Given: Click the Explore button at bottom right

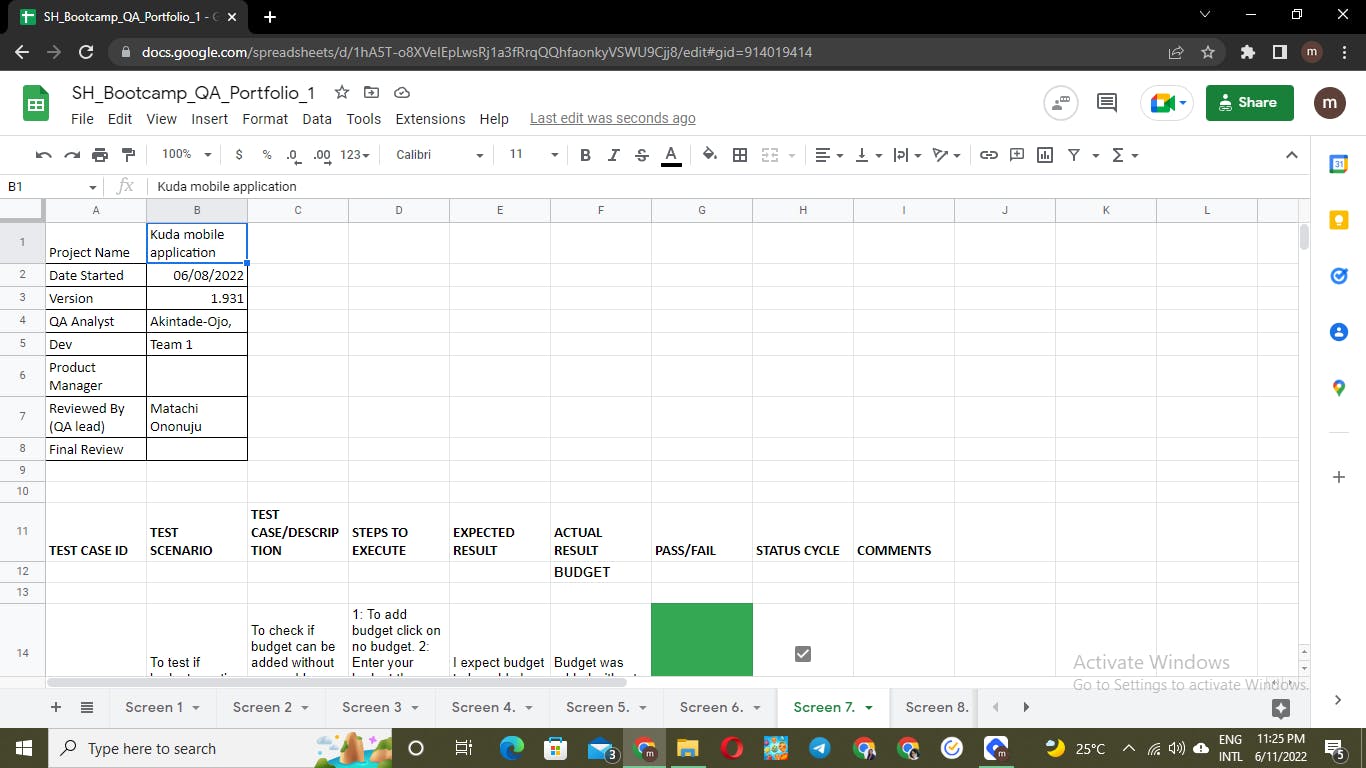Looking at the screenshot, I should click(1281, 708).
